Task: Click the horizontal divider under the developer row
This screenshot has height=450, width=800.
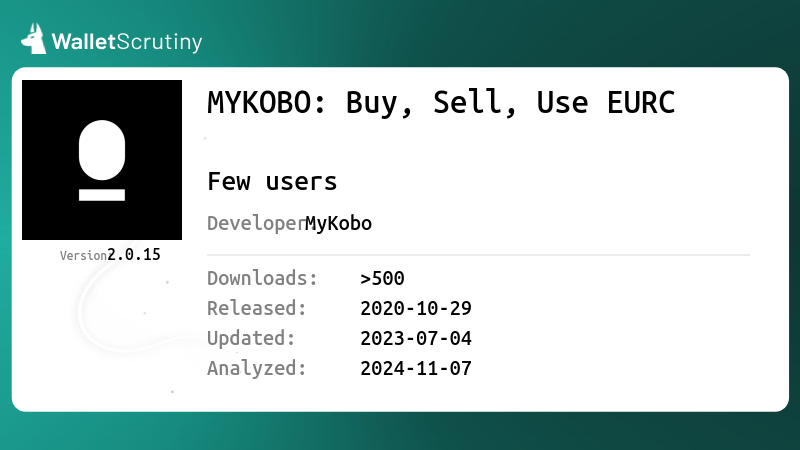Action: click(479, 255)
